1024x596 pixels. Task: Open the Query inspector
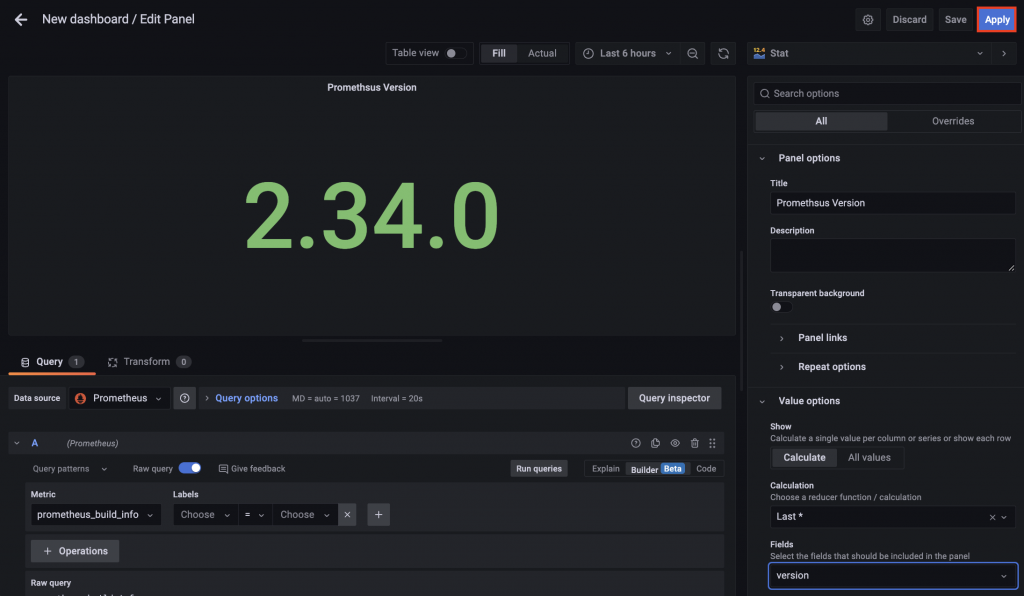(674, 398)
